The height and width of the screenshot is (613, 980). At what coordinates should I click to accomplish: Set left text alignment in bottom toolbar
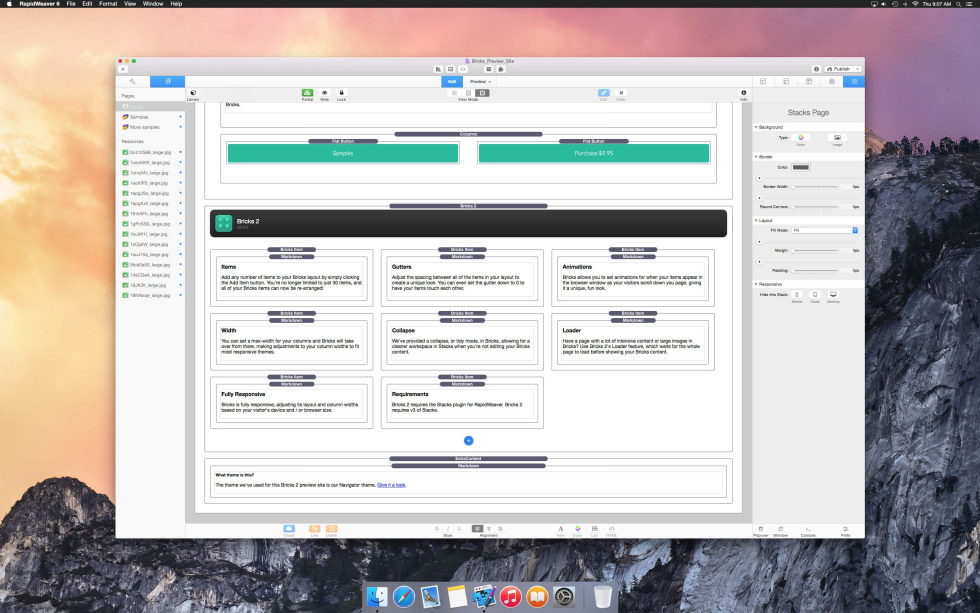pos(478,529)
